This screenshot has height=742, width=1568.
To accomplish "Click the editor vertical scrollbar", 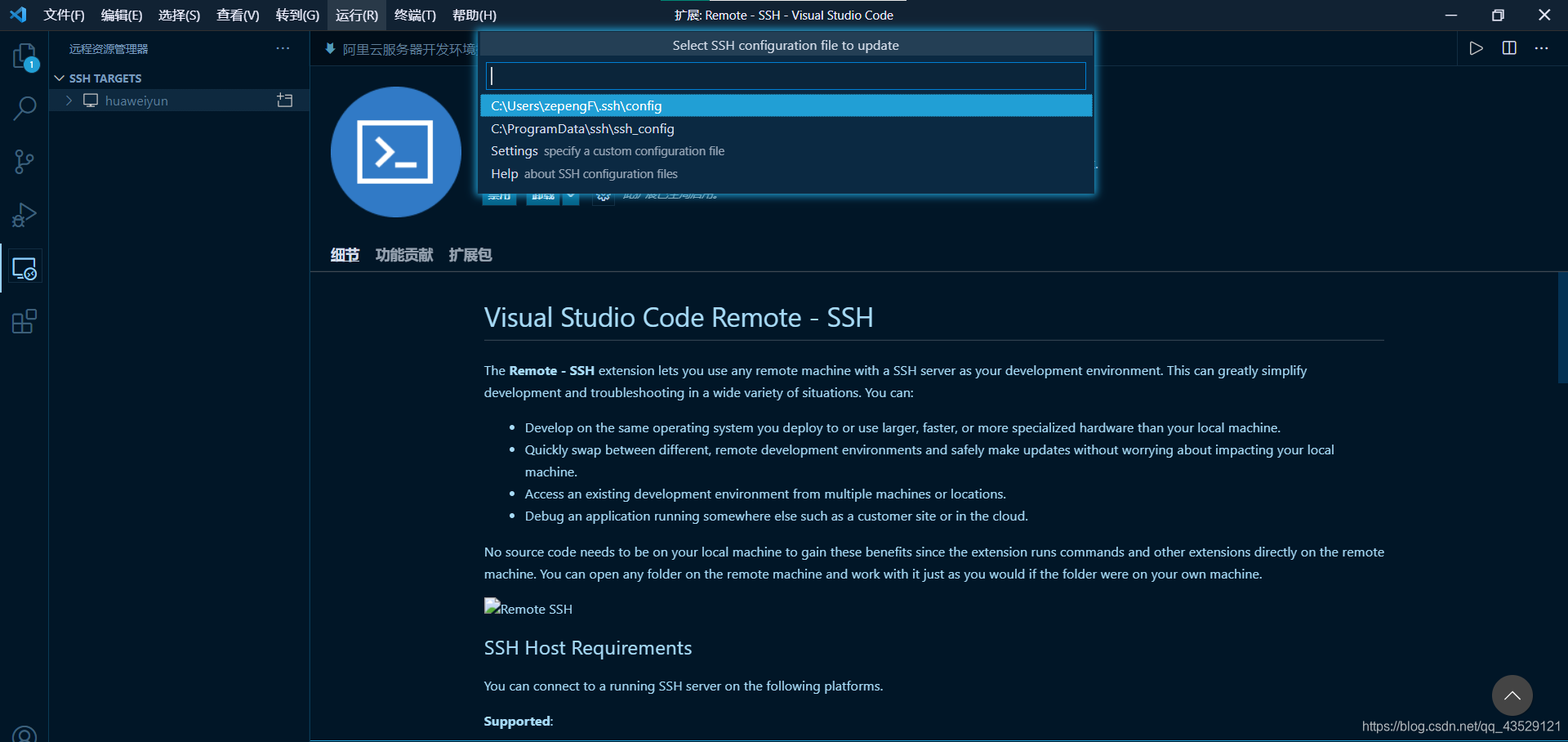I will [1562, 328].
